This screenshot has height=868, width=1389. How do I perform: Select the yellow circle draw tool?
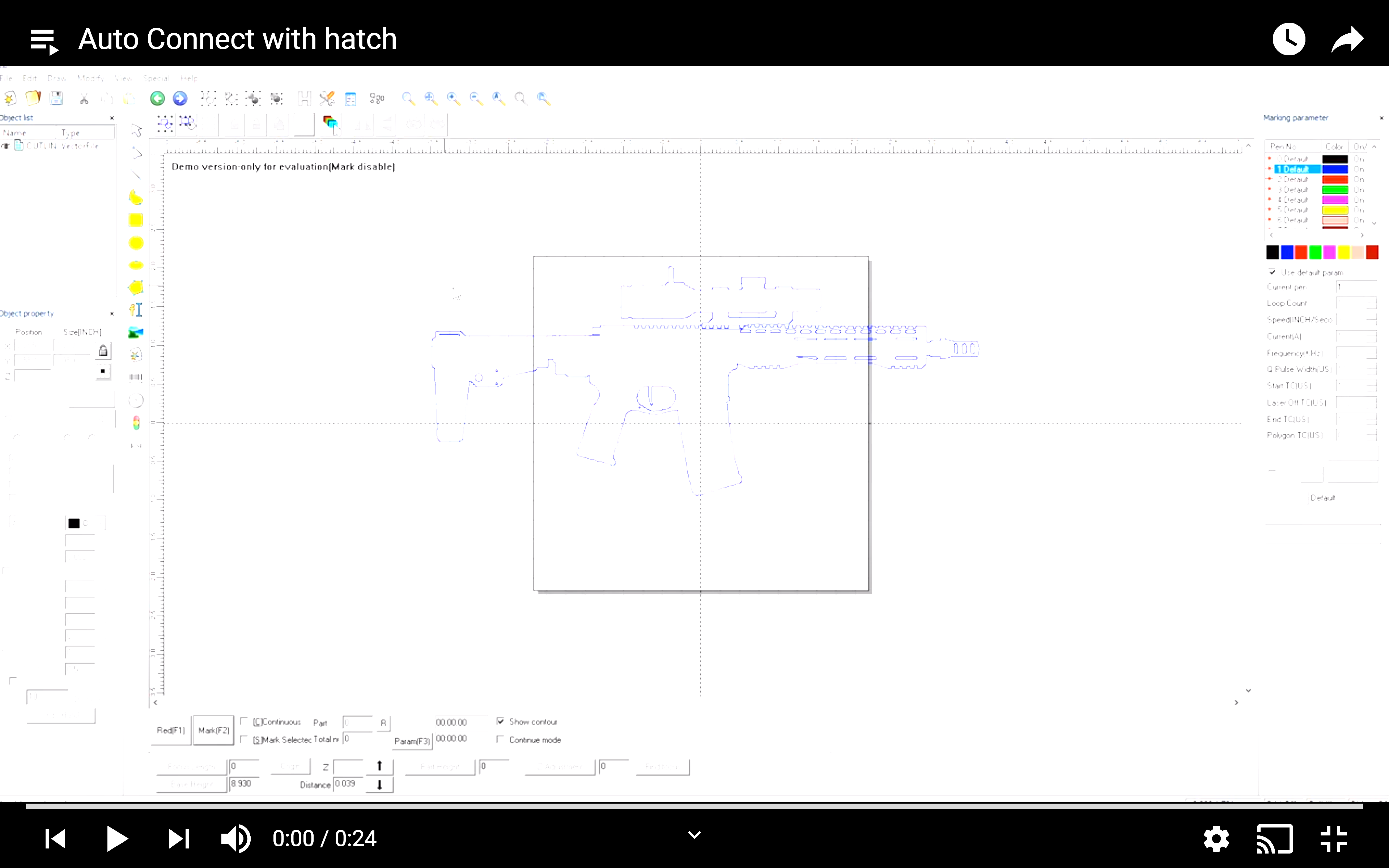136,243
